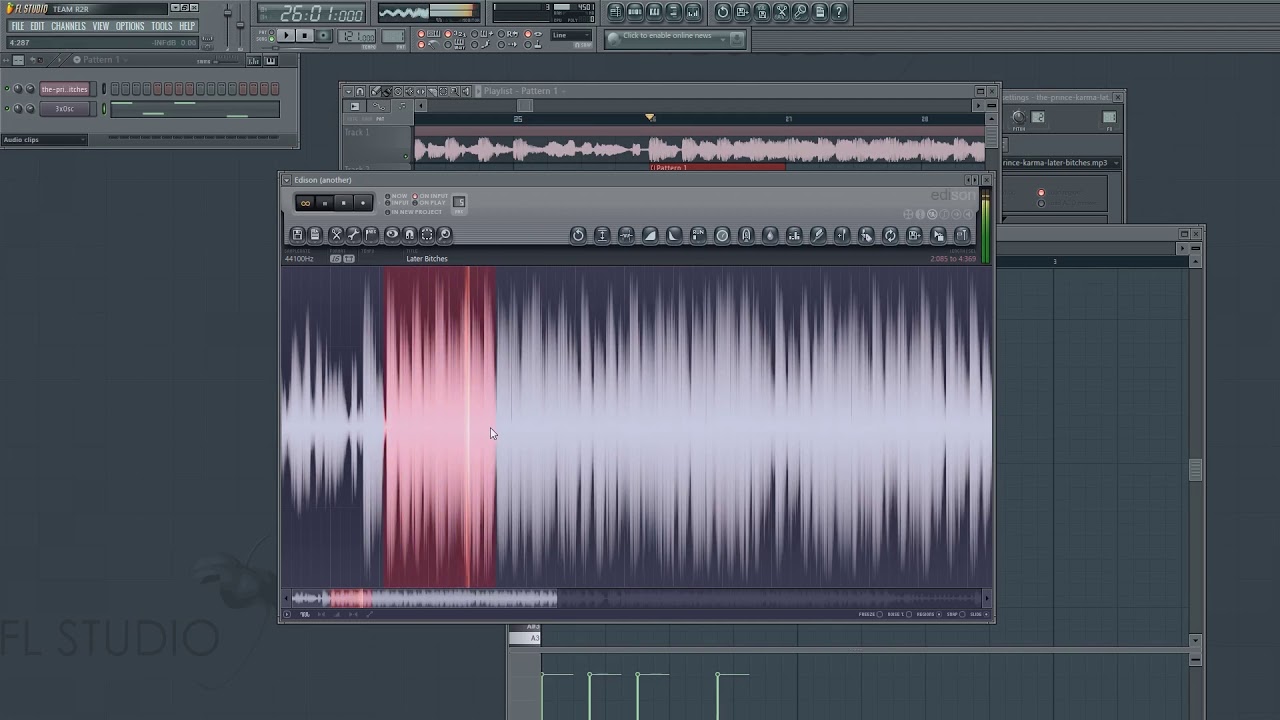Open the mixer from the main toolbar
The width and height of the screenshot is (1280, 720).
693,12
